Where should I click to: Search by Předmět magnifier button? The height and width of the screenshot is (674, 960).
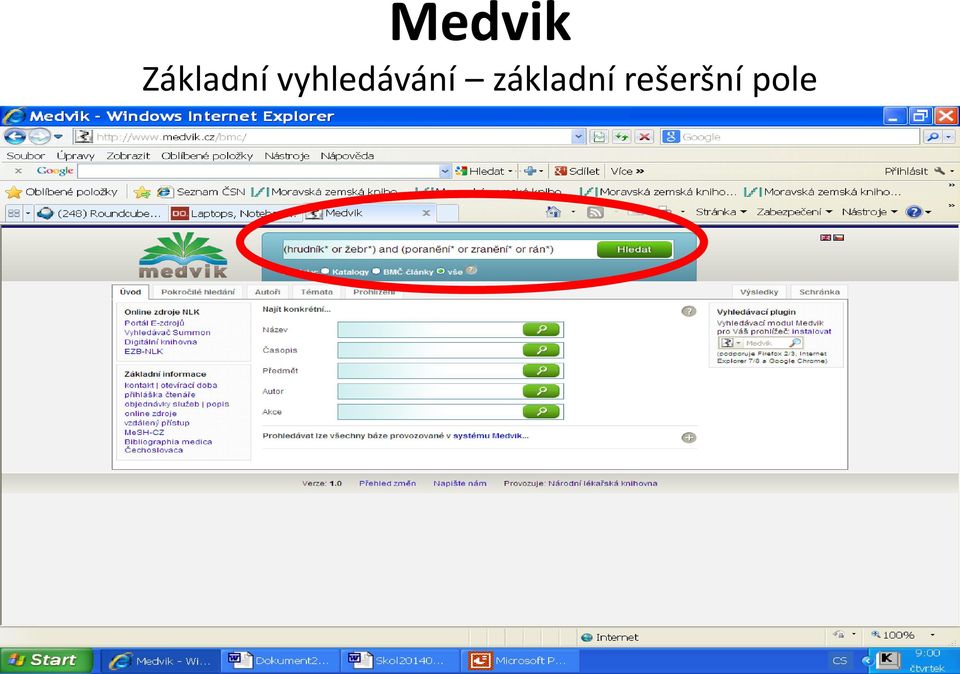point(541,371)
